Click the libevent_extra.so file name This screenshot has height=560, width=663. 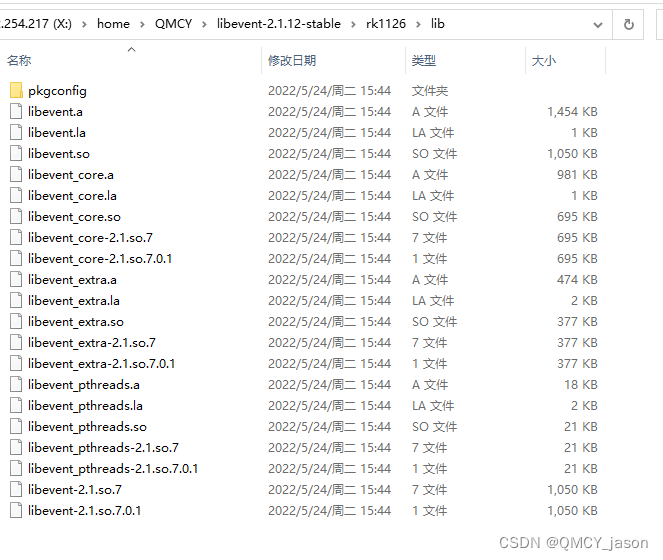pyautogui.click(x=76, y=322)
